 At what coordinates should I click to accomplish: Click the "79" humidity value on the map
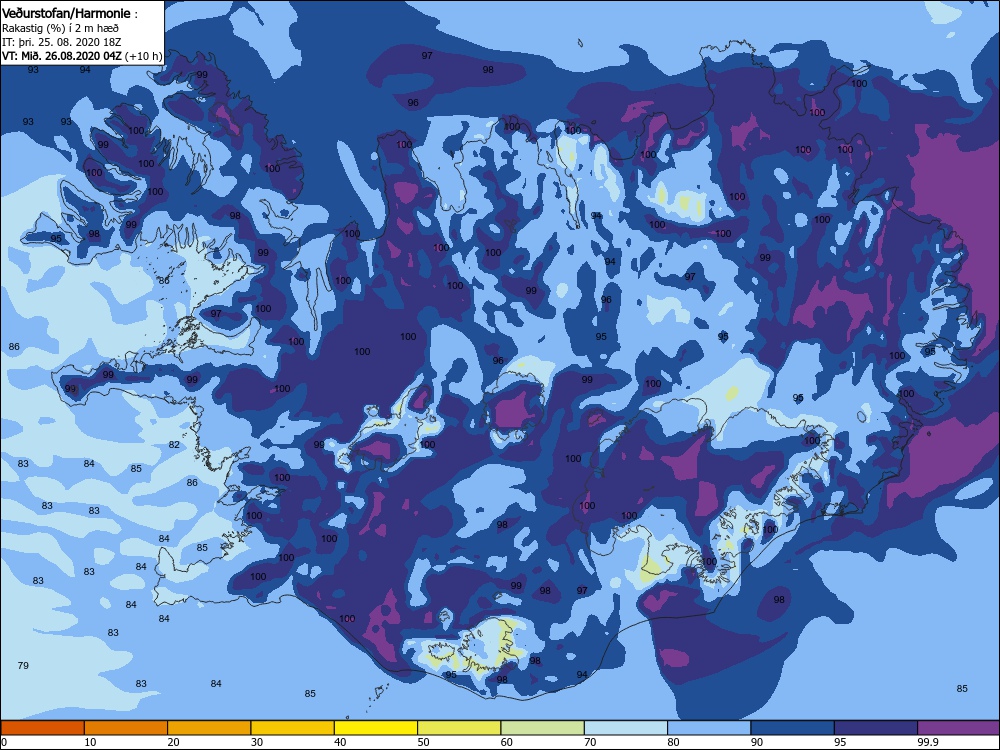24,665
